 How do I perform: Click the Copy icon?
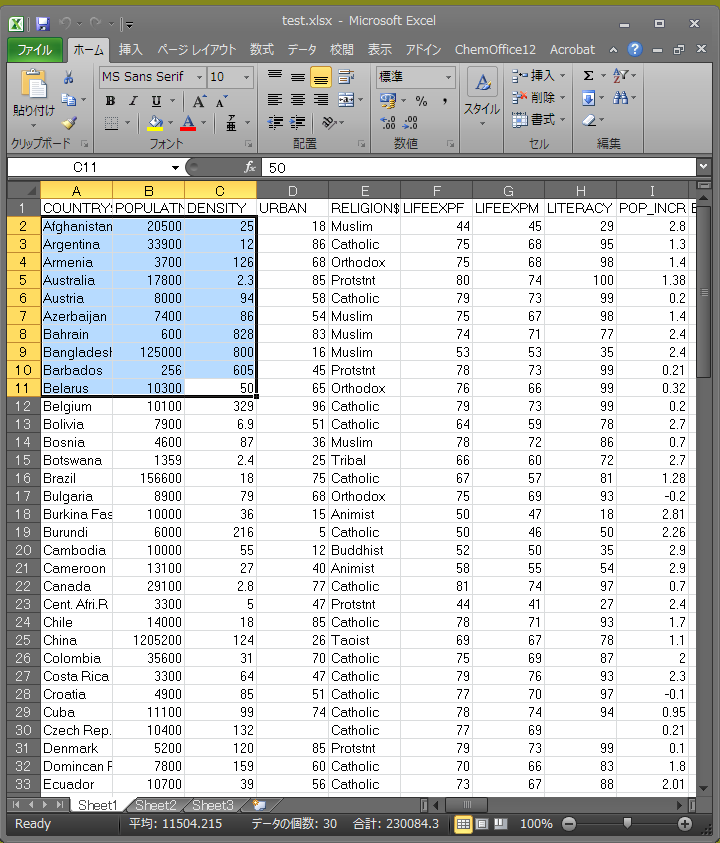[x=68, y=99]
